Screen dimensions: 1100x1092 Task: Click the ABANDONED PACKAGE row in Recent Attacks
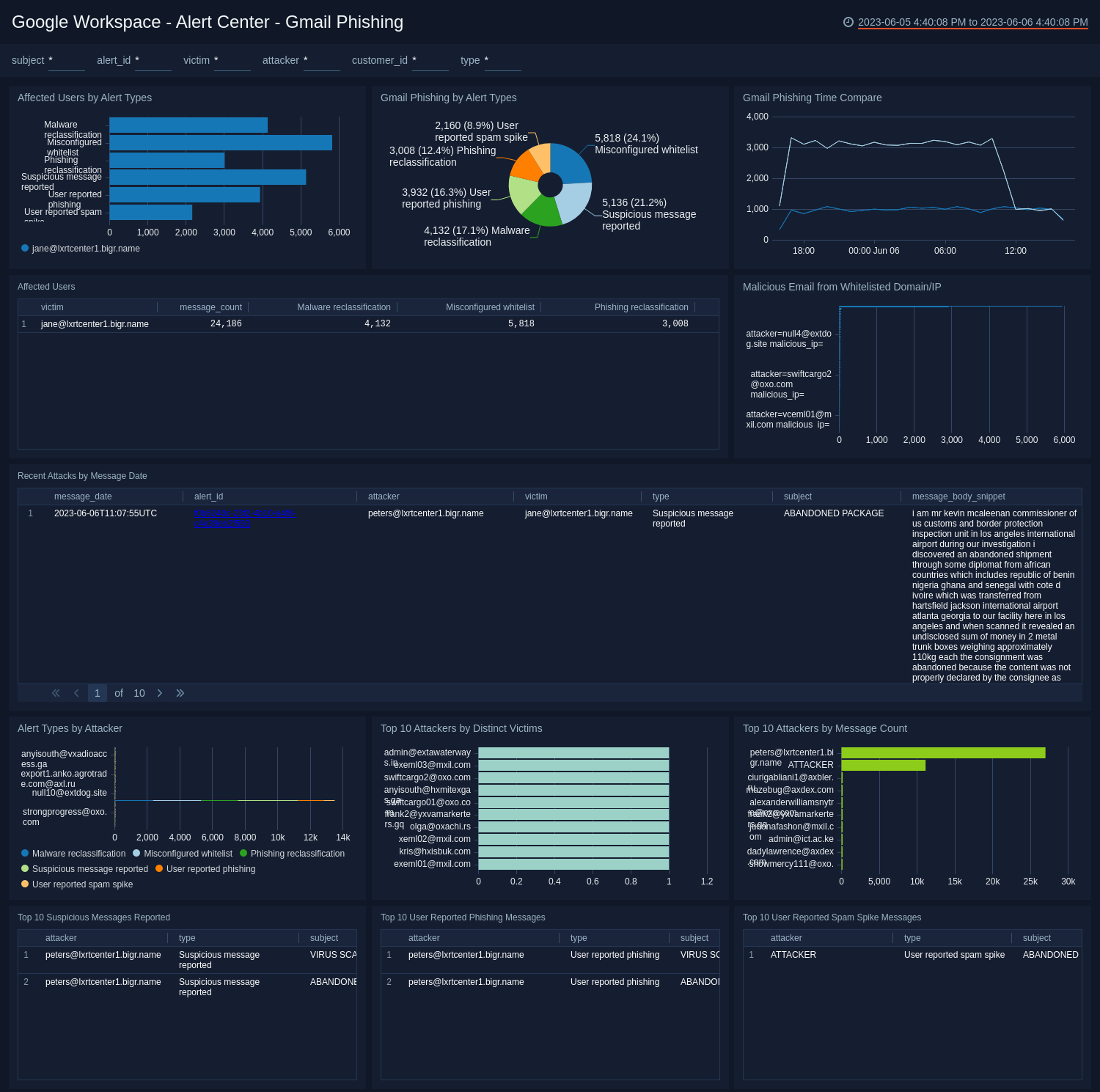(x=833, y=513)
